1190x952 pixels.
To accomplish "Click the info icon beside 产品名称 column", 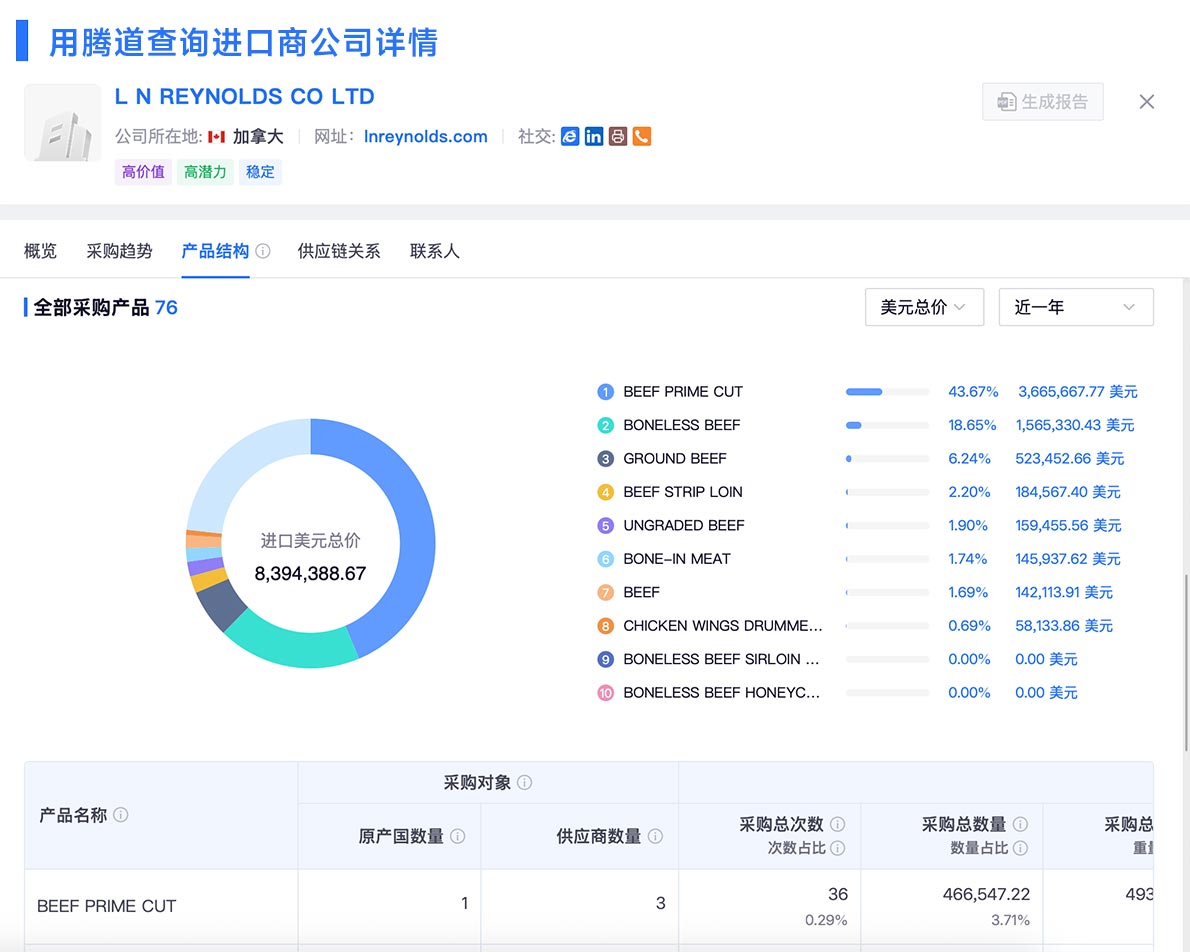I will point(120,815).
